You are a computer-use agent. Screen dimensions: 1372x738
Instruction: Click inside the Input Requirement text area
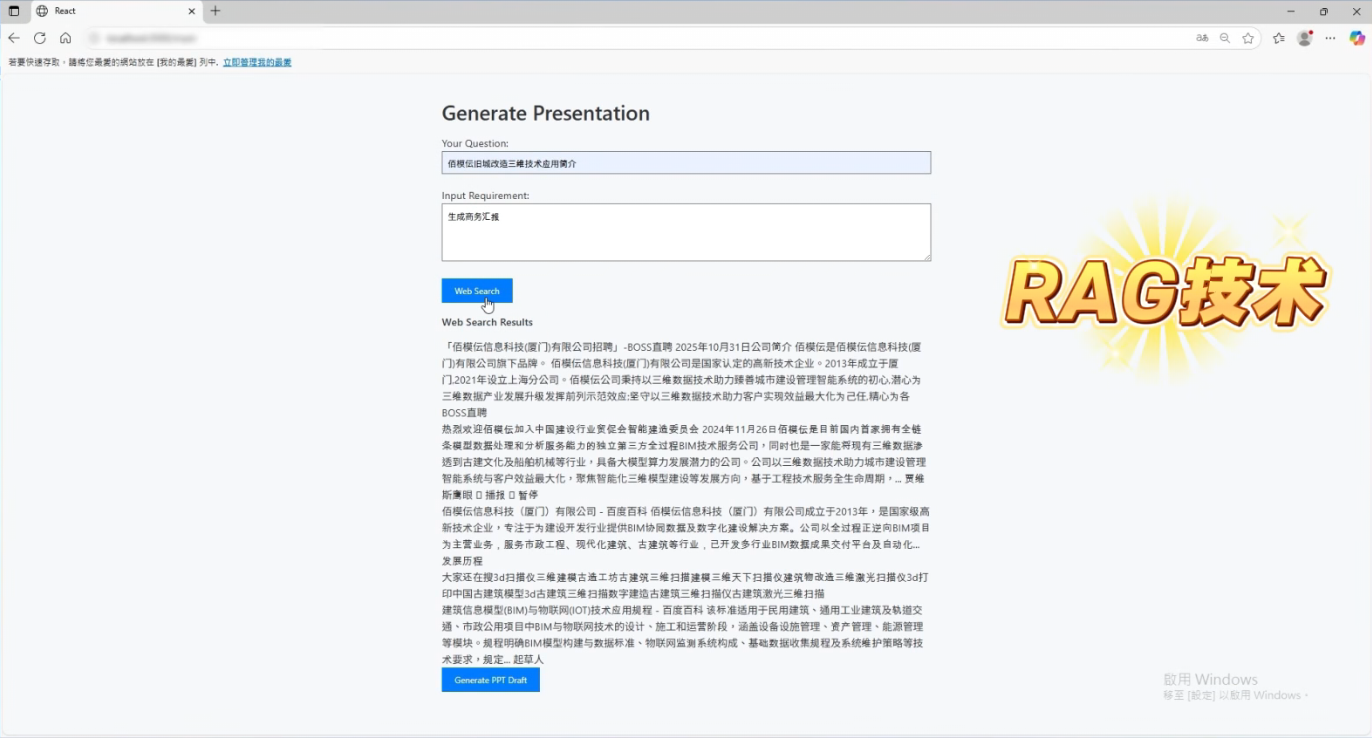(686, 232)
